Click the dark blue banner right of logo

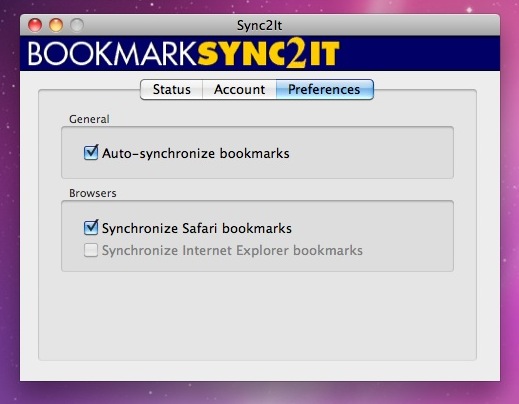coord(420,53)
